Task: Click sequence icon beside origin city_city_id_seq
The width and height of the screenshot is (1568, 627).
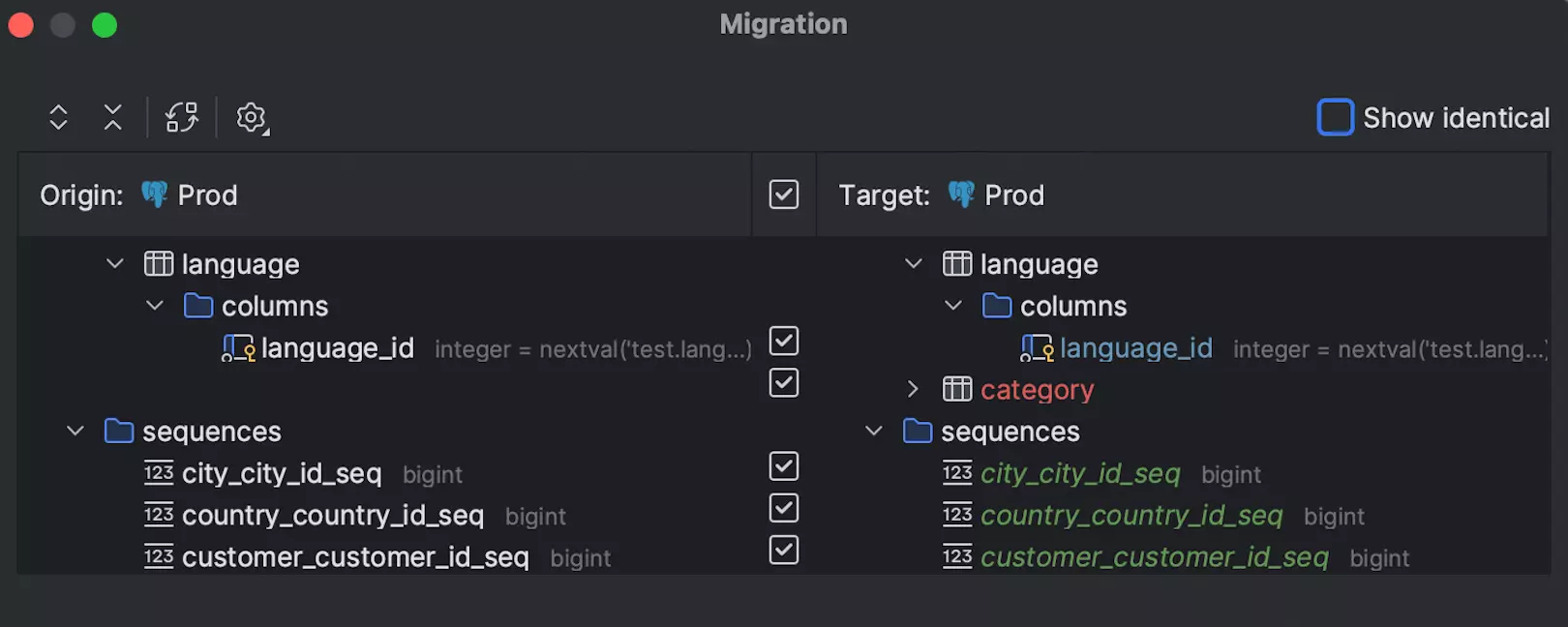Action: 159,473
